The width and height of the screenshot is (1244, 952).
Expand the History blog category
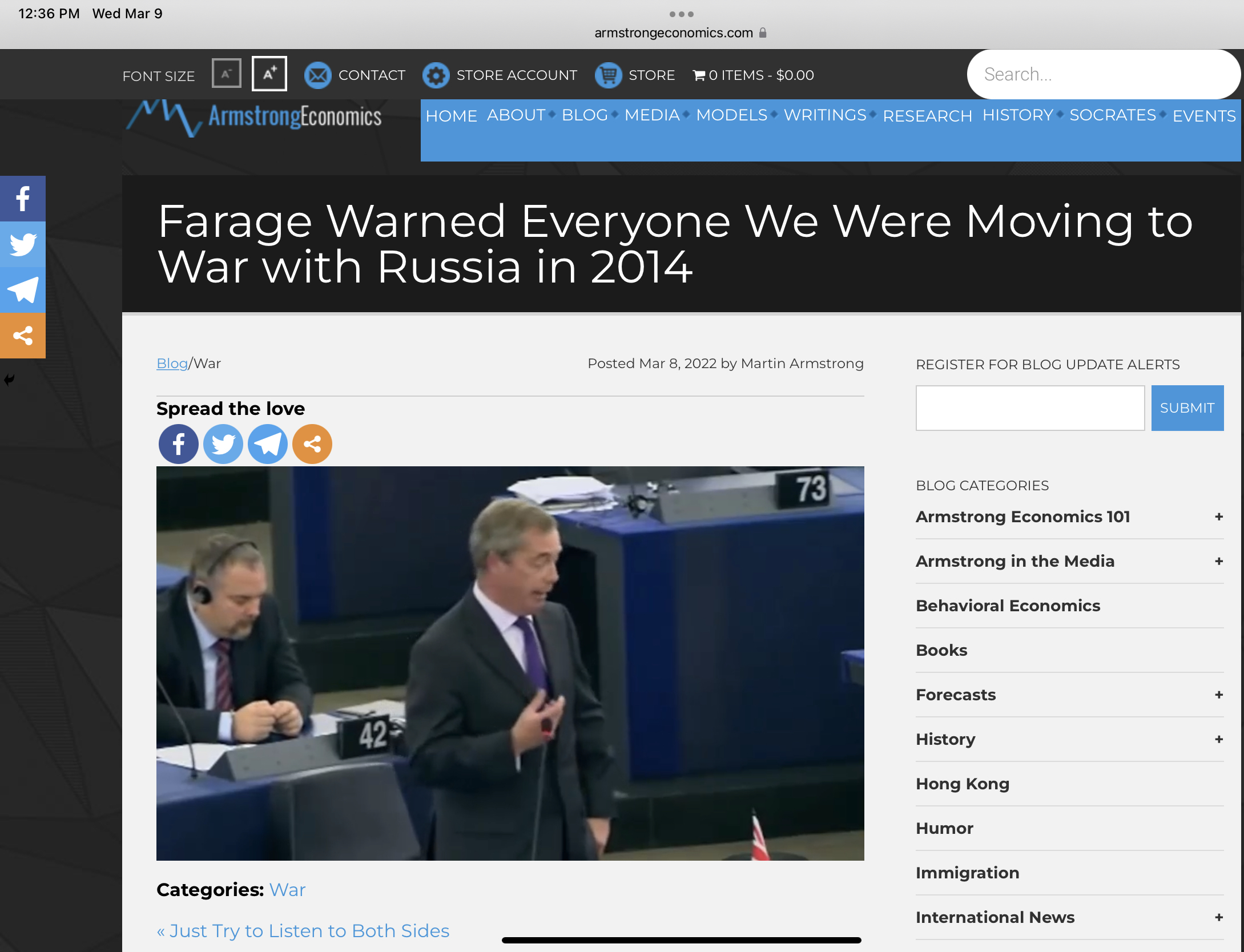[1218, 740]
